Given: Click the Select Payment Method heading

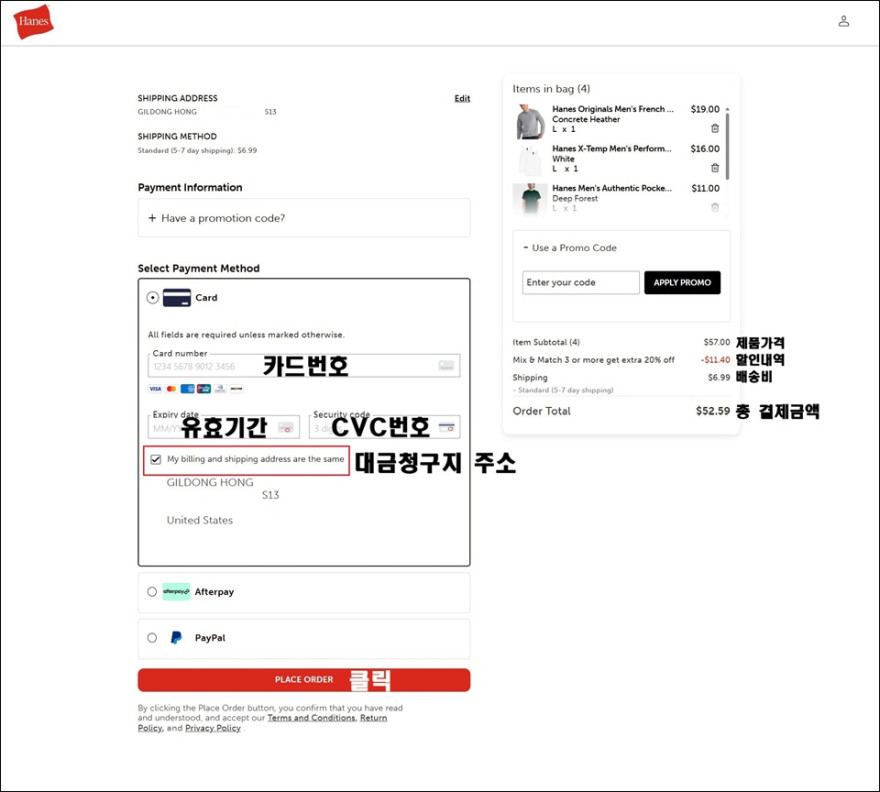Looking at the screenshot, I should [x=199, y=268].
